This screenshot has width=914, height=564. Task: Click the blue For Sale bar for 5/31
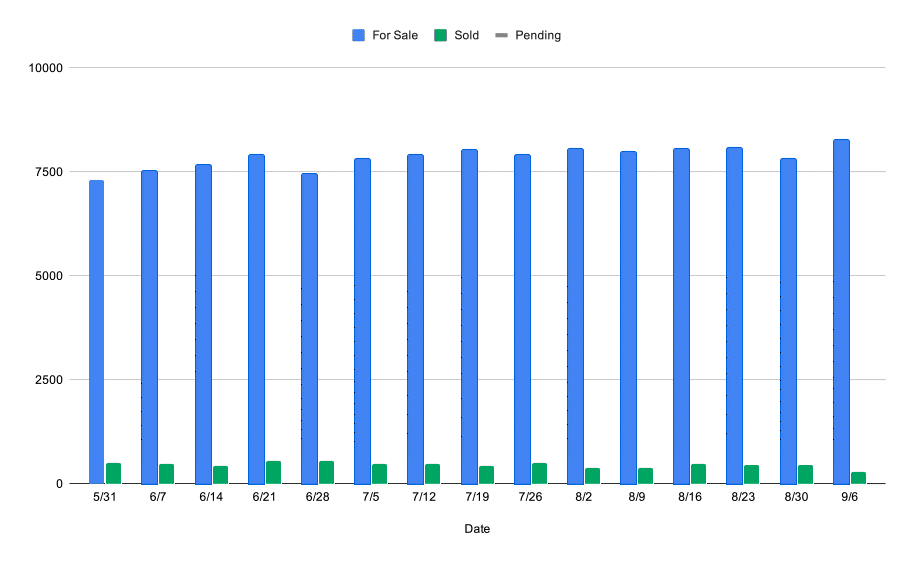tap(96, 332)
